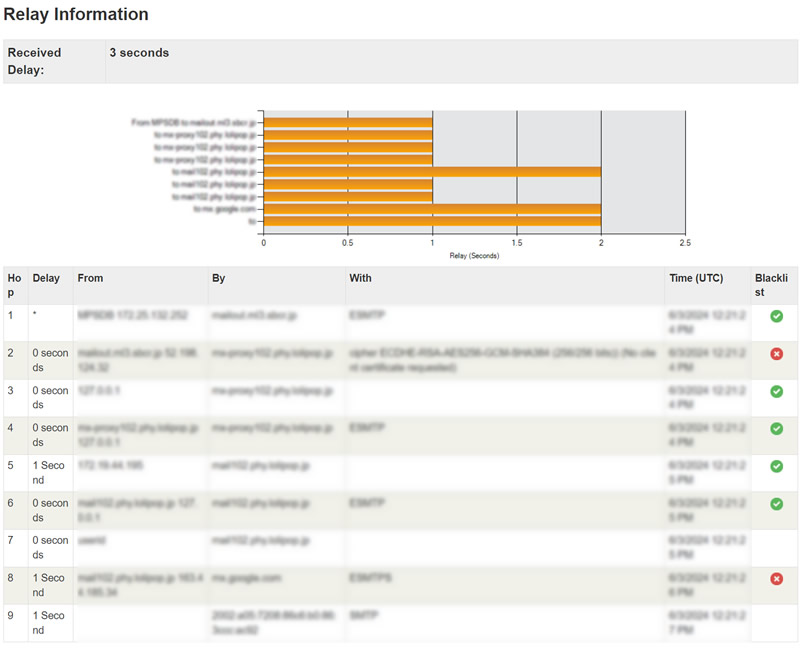Viewport: 800px width, 667px height.
Task: Click the green check icon for hop 5
Action: pyautogui.click(x=776, y=466)
